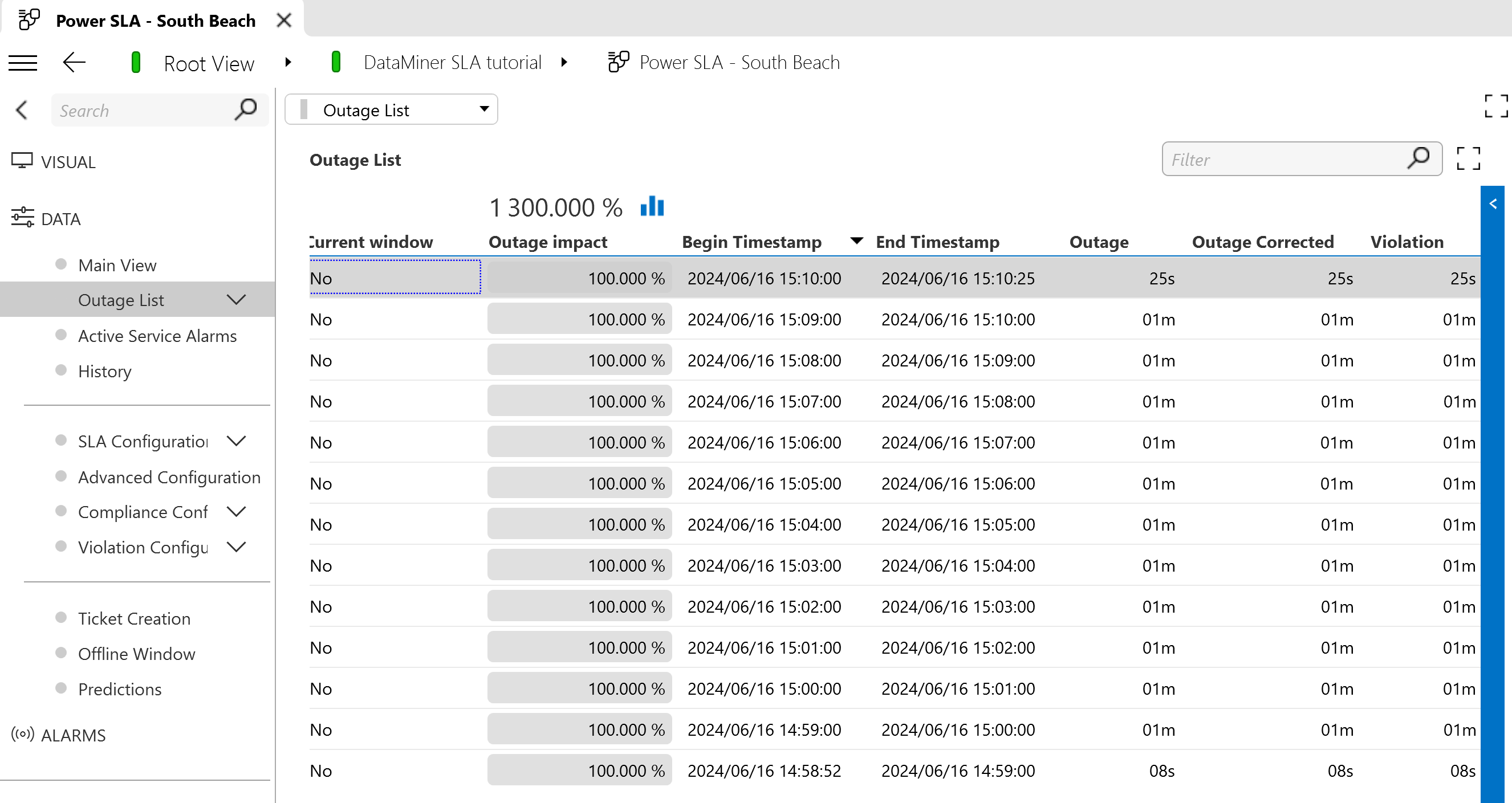Open SLA Configuration page

coord(143,441)
